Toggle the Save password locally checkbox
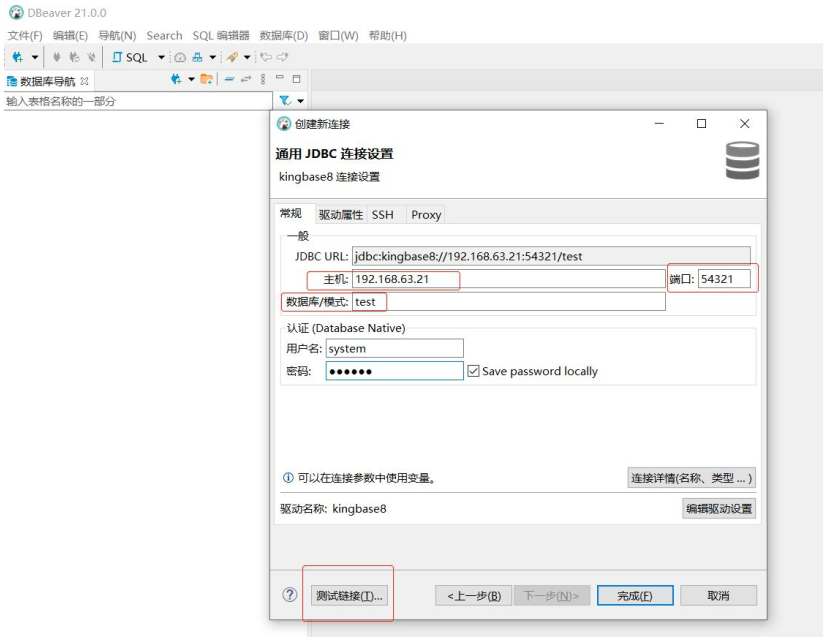This screenshot has height=641, width=823. (x=473, y=371)
